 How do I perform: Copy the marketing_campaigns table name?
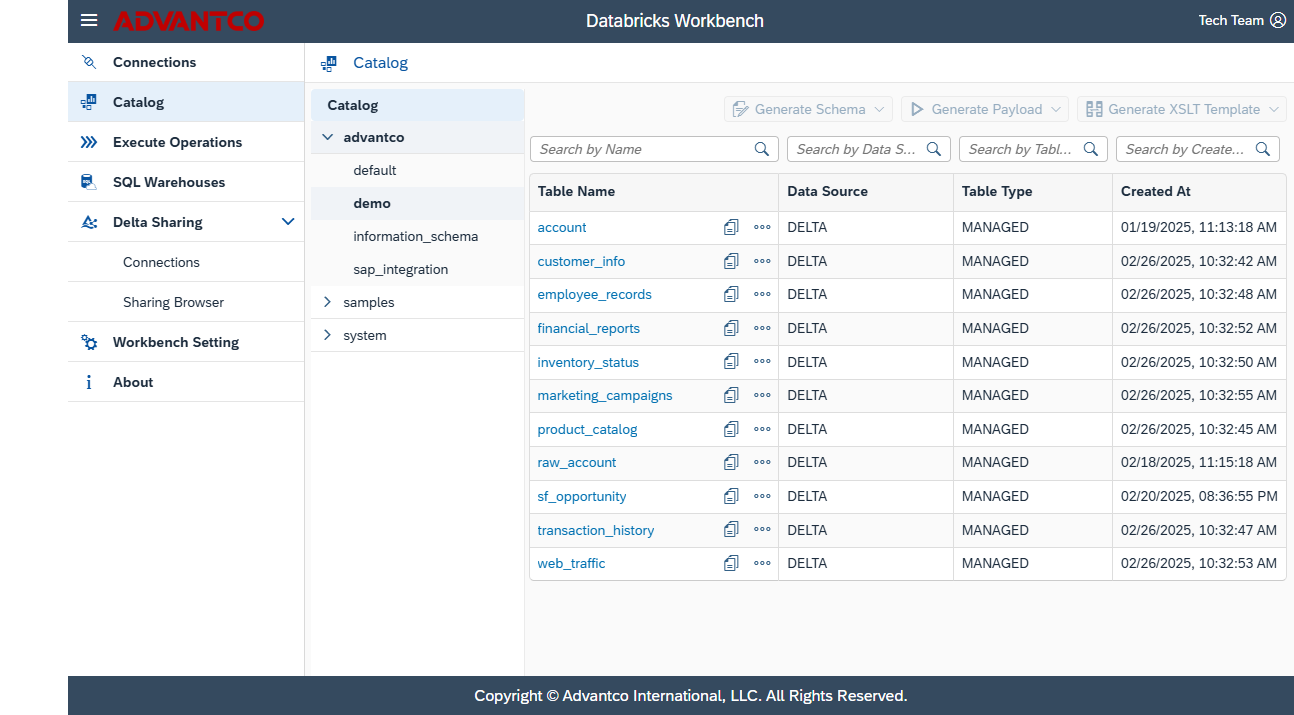click(731, 395)
